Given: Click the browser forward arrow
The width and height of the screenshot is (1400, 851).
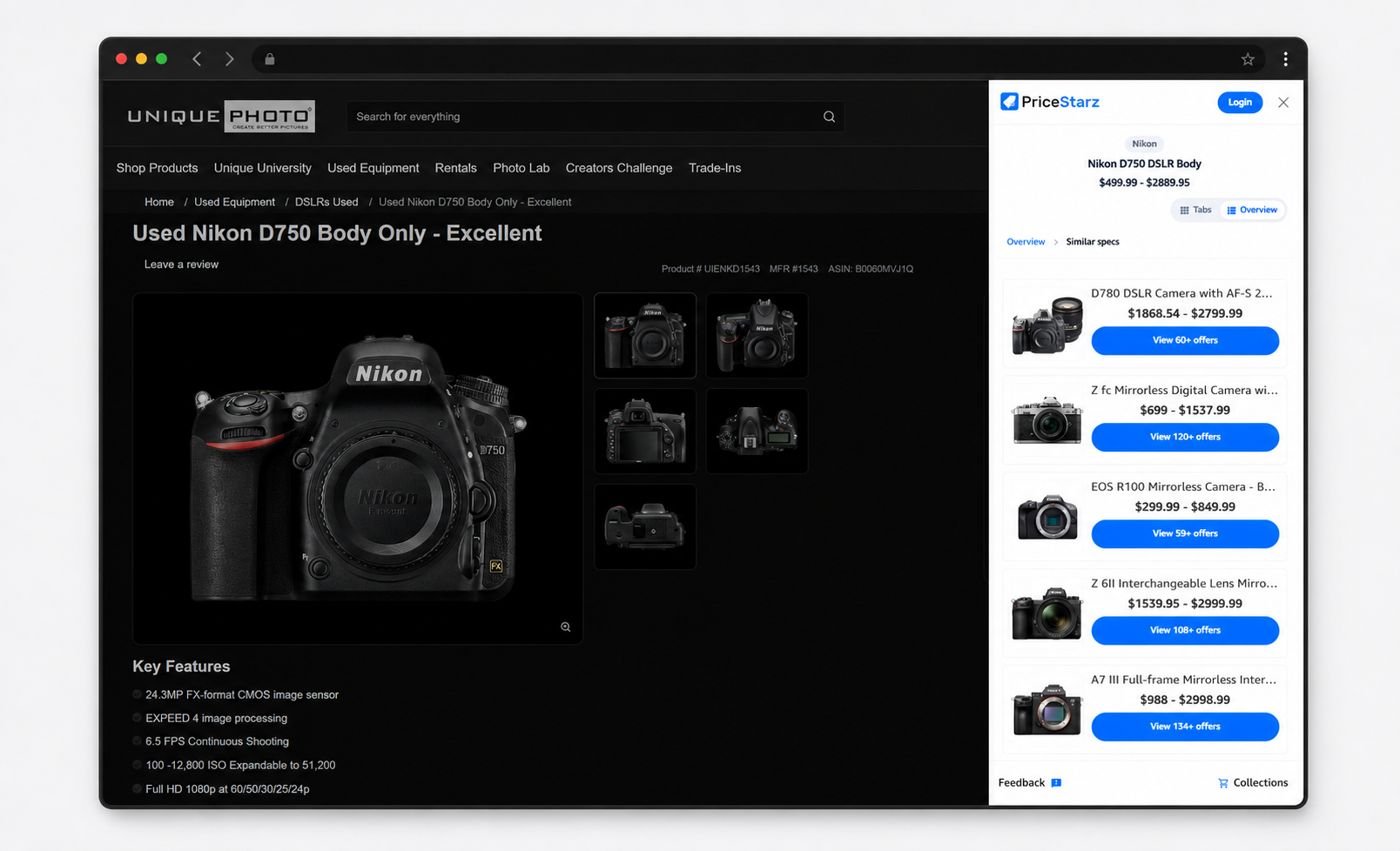Looking at the screenshot, I should [x=229, y=59].
